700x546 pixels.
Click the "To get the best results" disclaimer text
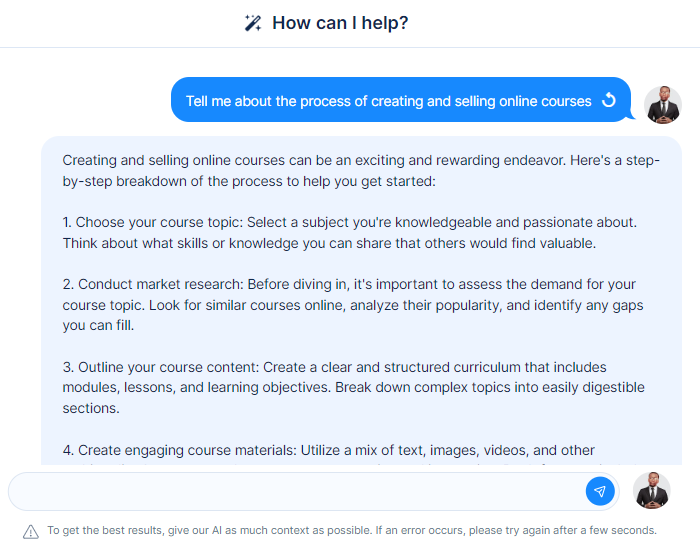pos(352,530)
